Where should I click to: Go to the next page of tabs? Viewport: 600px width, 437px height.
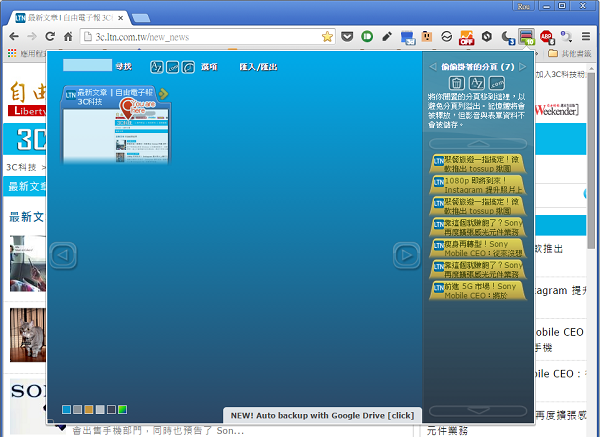pyautogui.click(x=406, y=256)
